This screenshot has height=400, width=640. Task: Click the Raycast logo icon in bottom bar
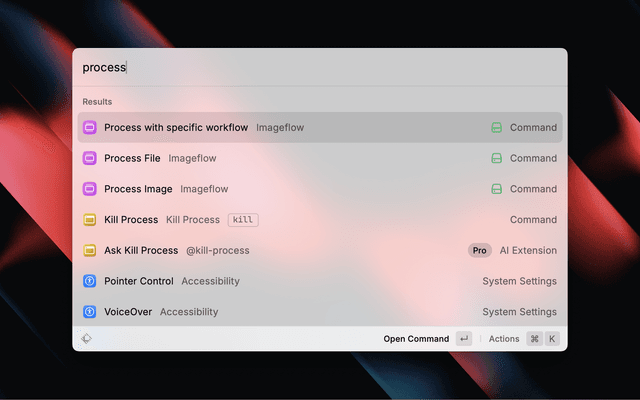pyautogui.click(x=87, y=339)
